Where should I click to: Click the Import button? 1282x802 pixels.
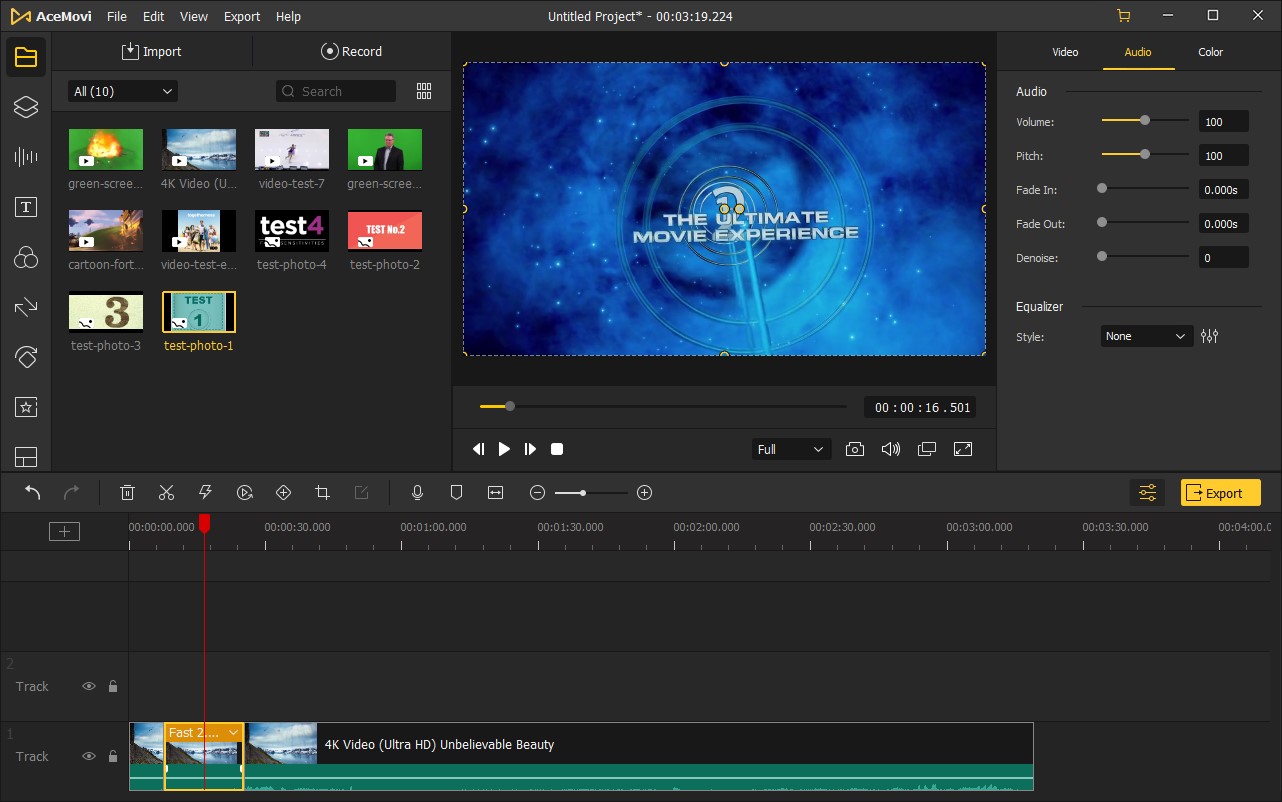tap(152, 52)
